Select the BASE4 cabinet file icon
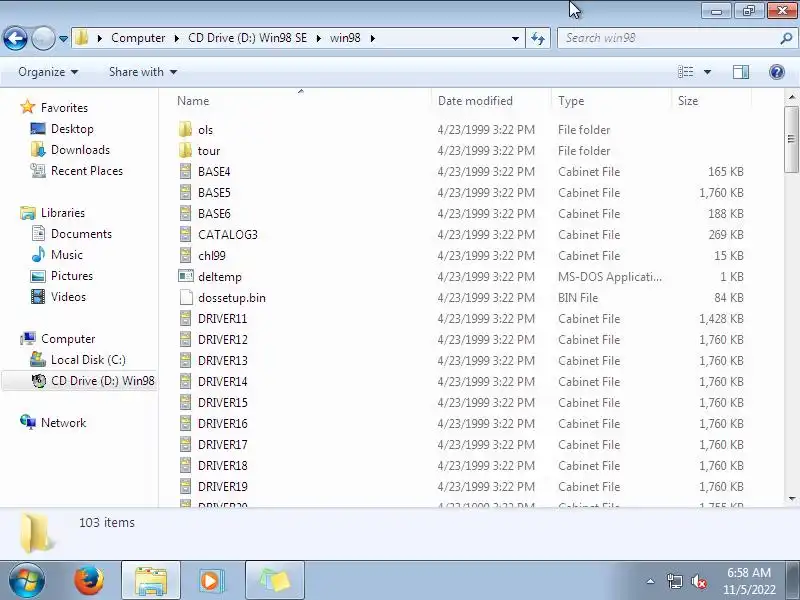 pyautogui.click(x=186, y=171)
